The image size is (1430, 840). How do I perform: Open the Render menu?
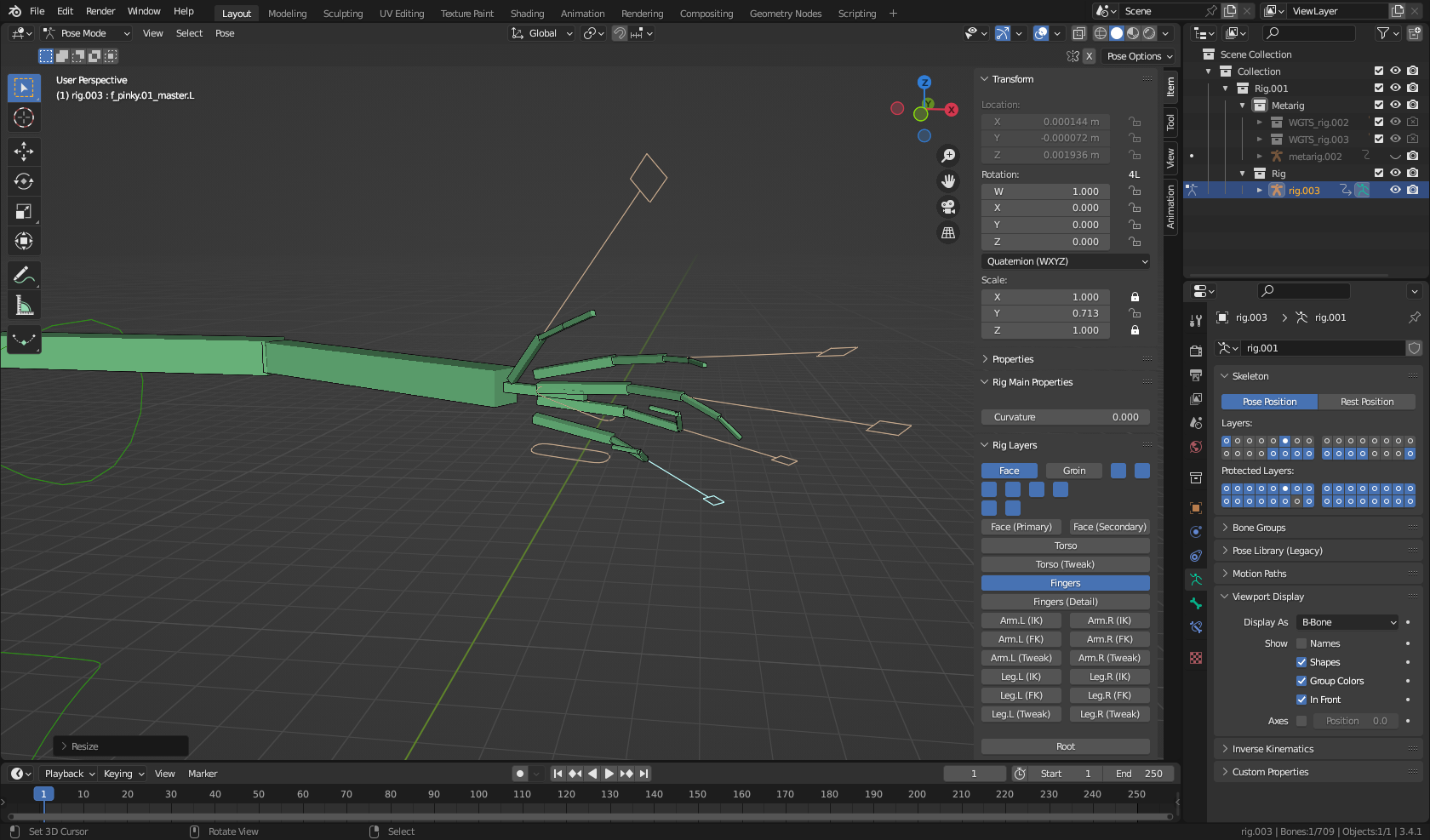point(100,11)
